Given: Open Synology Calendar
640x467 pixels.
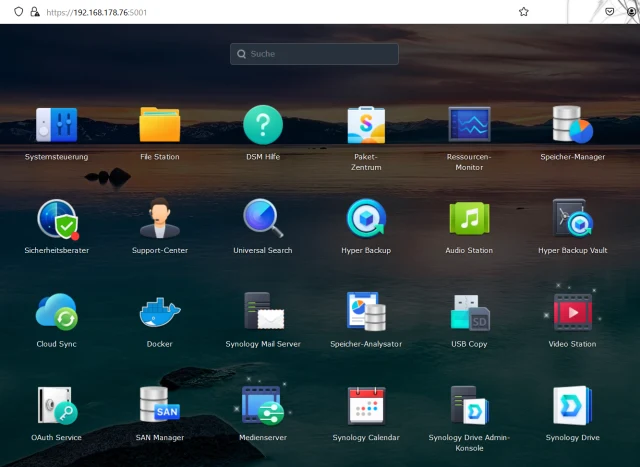Looking at the screenshot, I should 366,406.
